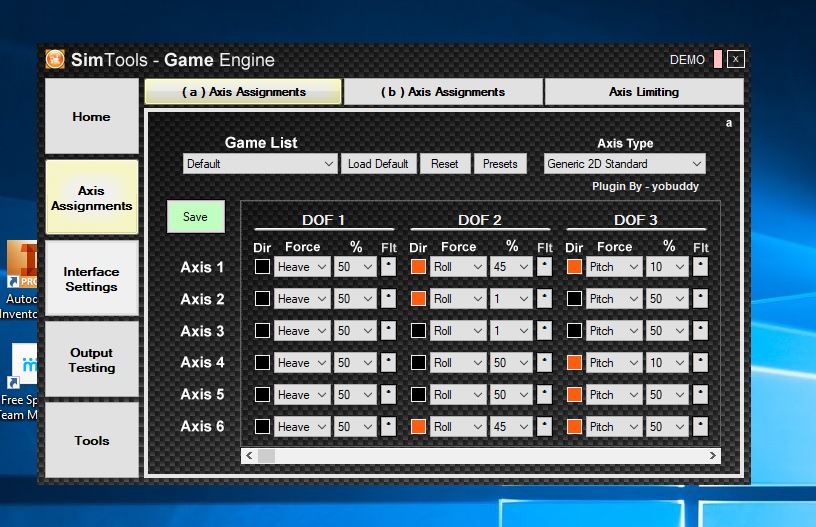This screenshot has height=527, width=816.
Task: Open Axis 3 DOF 3 Pitch force dropdown
Action: [x=614, y=331]
